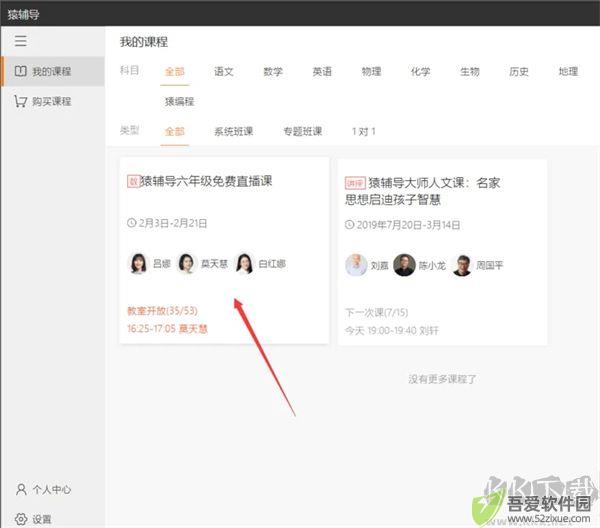Image resolution: width=600 pixels, height=528 pixels.
Task: Filter by 系统班课 type
Action: (x=233, y=132)
